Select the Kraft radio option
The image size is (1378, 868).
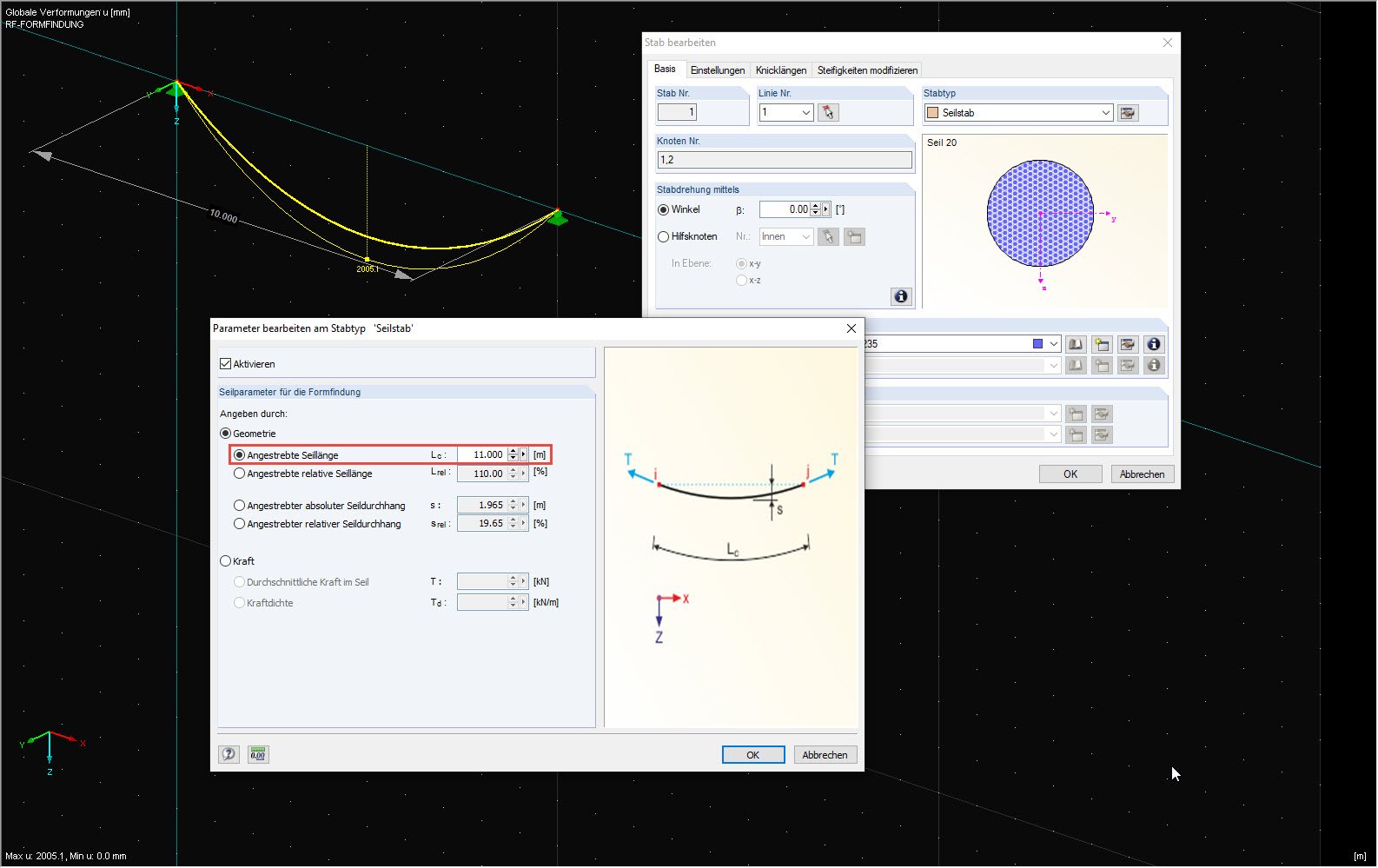[x=226, y=561]
